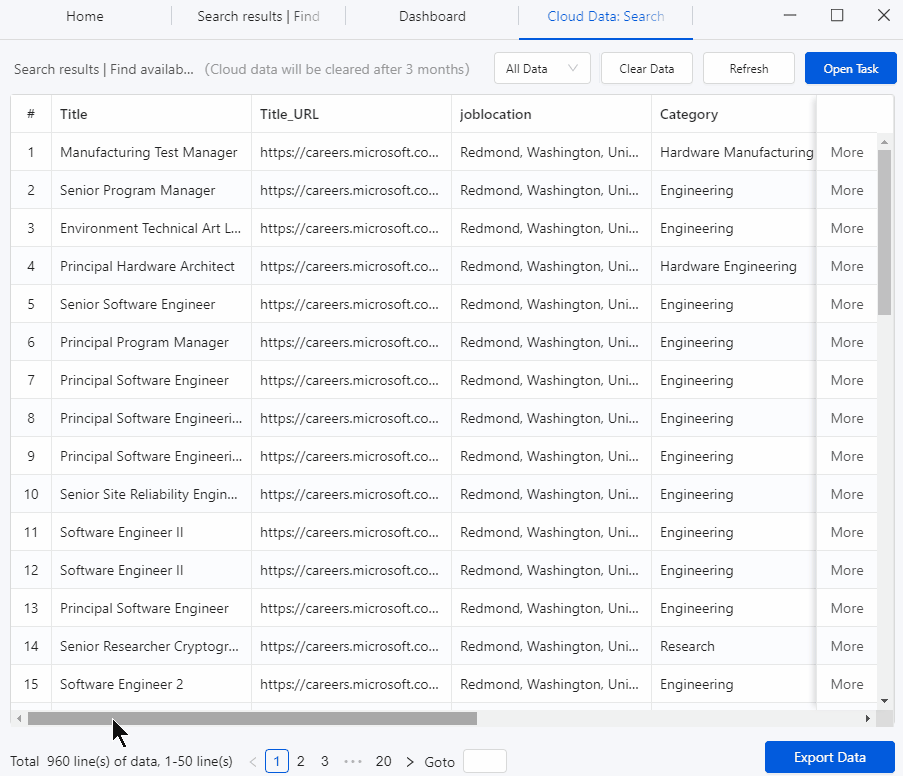
Task: Click the next page arrow
Action: 409,762
